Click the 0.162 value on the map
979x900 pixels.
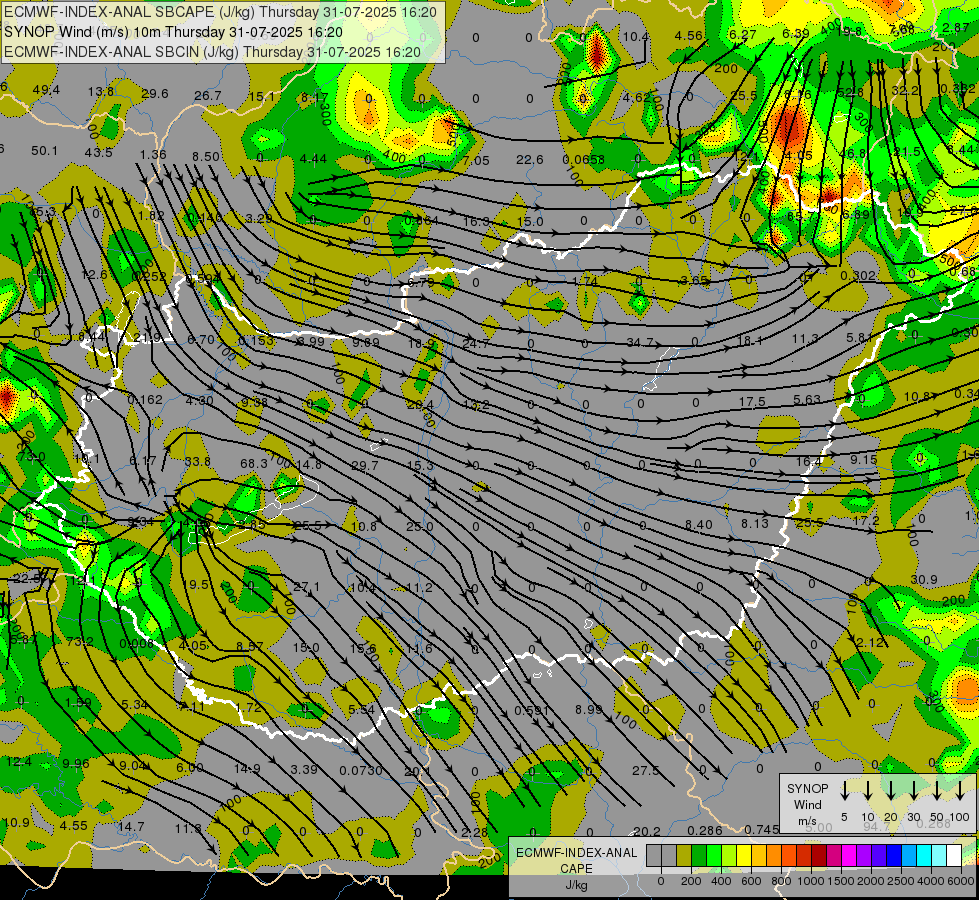145,399
